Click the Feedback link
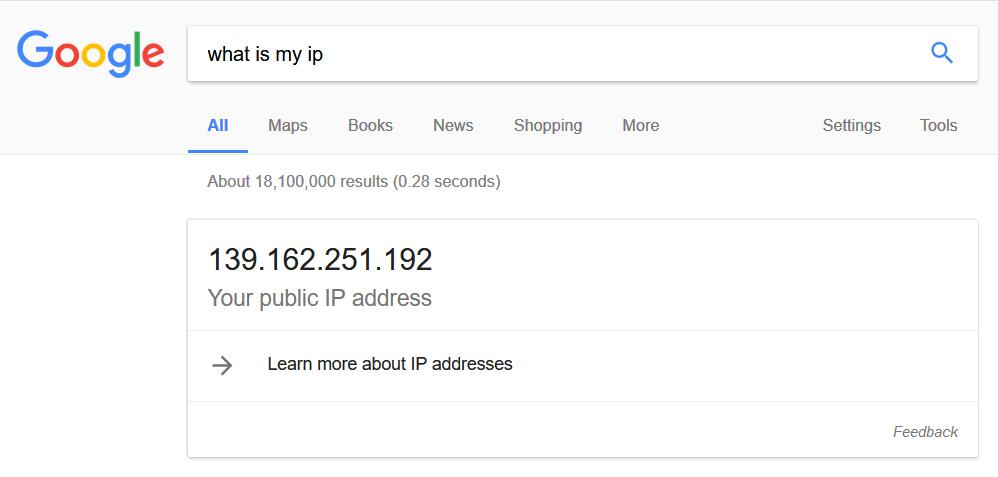 925,432
